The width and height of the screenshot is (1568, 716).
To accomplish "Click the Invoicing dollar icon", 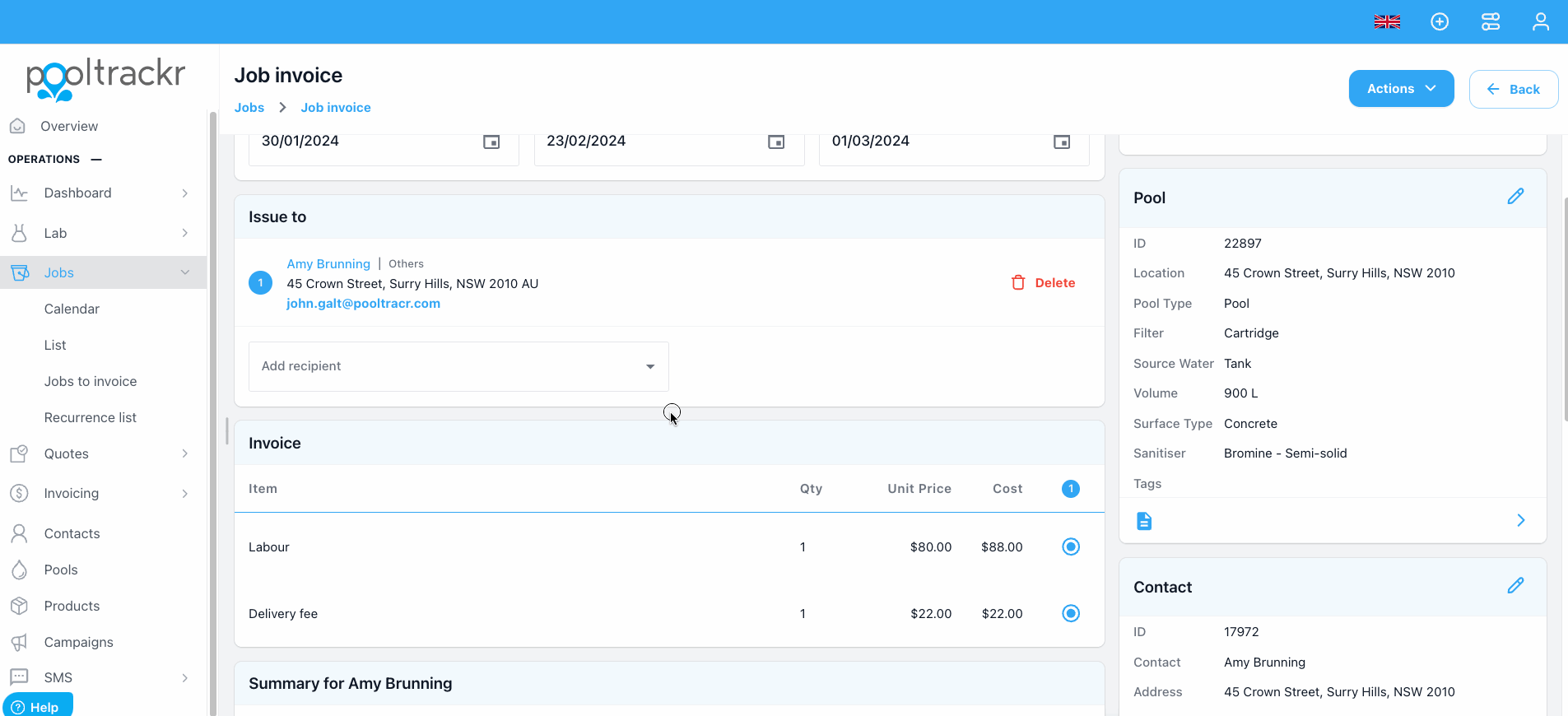I will tap(19, 493).
